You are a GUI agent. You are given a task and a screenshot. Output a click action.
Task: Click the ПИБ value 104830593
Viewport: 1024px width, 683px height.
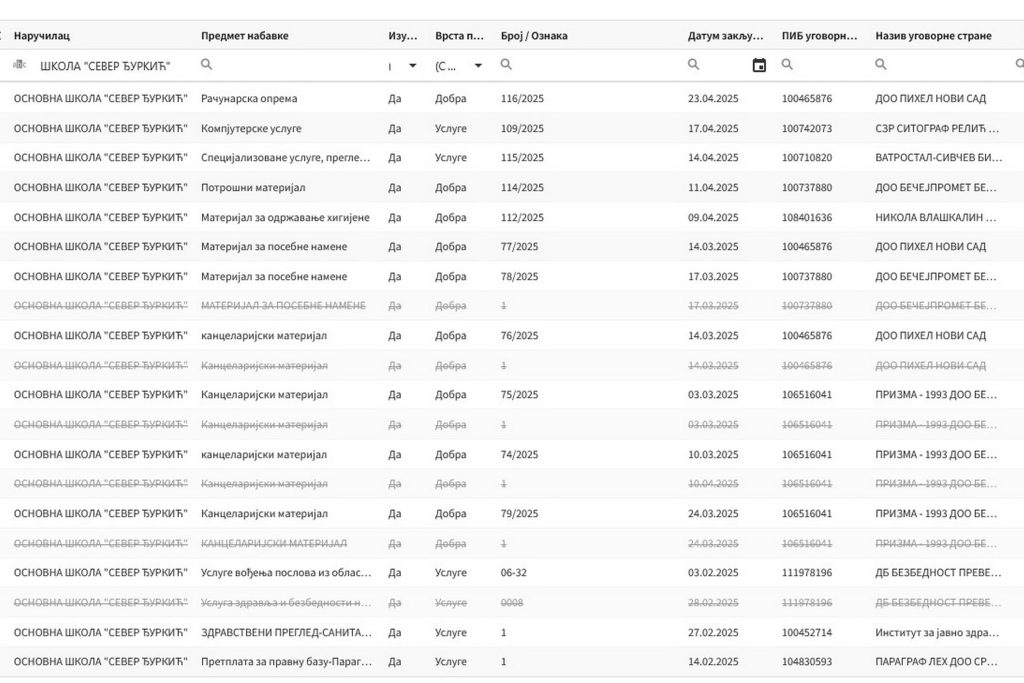[x=807, y=662]
